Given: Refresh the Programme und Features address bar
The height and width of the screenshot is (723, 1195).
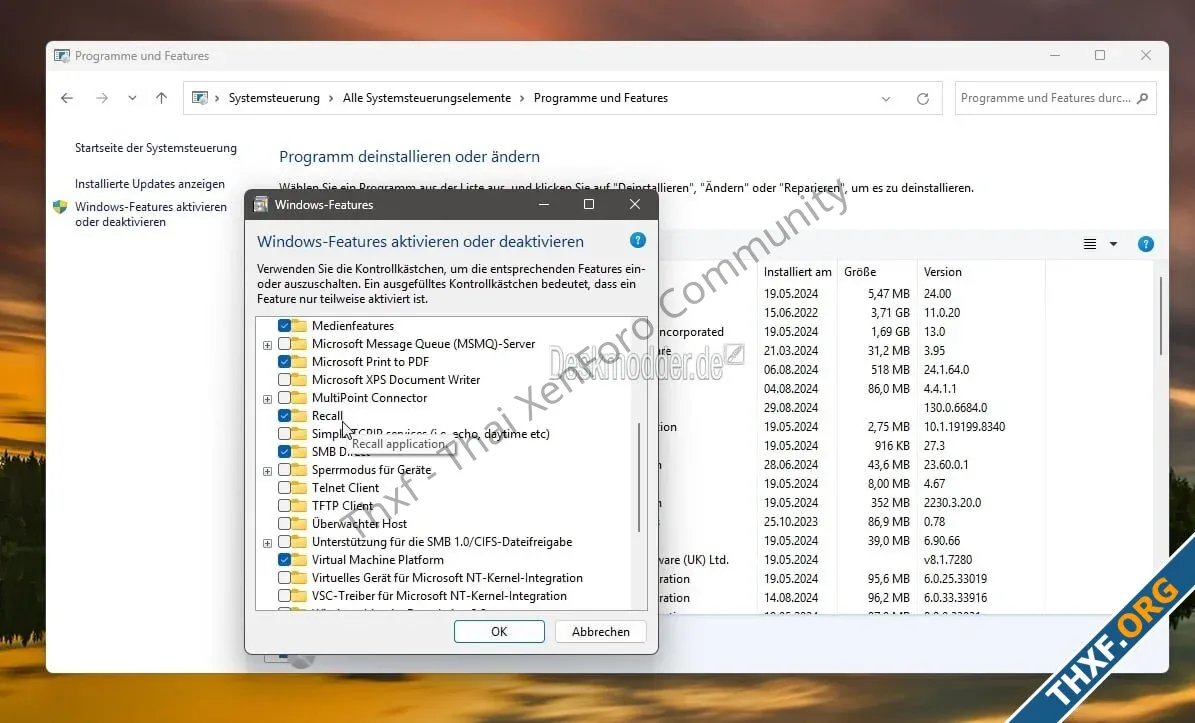Looking at the screenshot, I should (x=923, y=98).
